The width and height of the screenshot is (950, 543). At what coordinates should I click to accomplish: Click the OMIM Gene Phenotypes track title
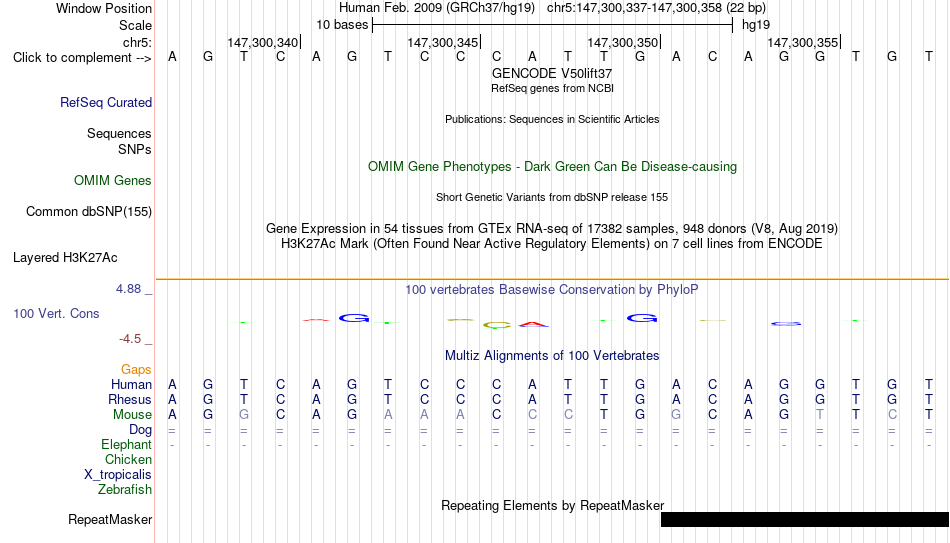[x=552, y=167]
